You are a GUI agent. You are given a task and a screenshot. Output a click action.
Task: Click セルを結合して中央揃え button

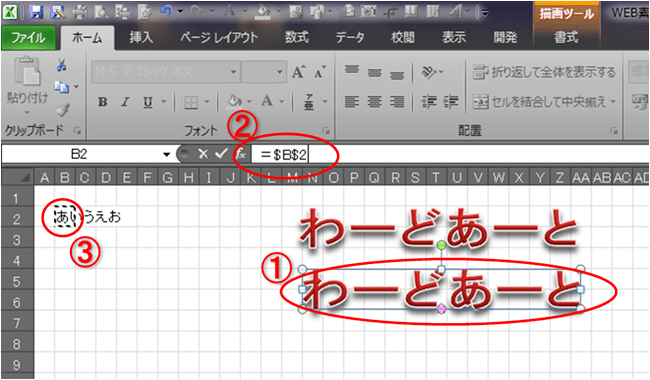click(544, 102)
